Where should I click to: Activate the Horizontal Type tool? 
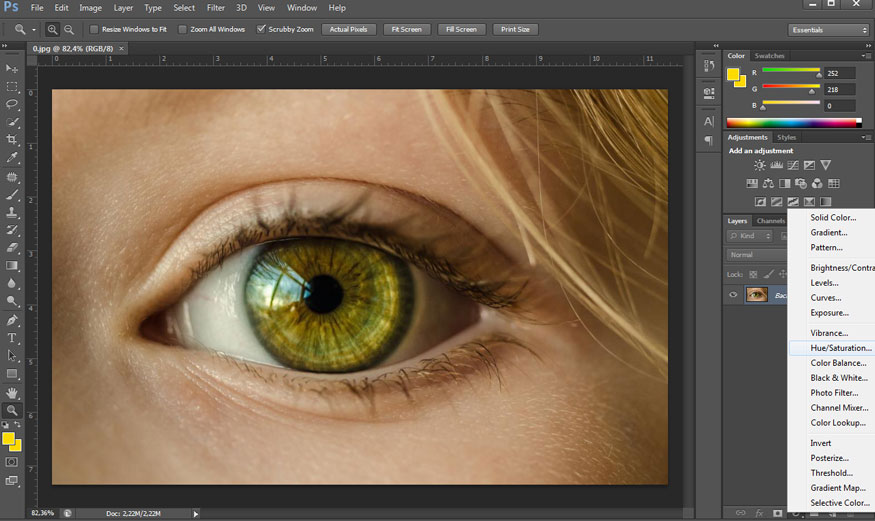(x=12, y=338)
